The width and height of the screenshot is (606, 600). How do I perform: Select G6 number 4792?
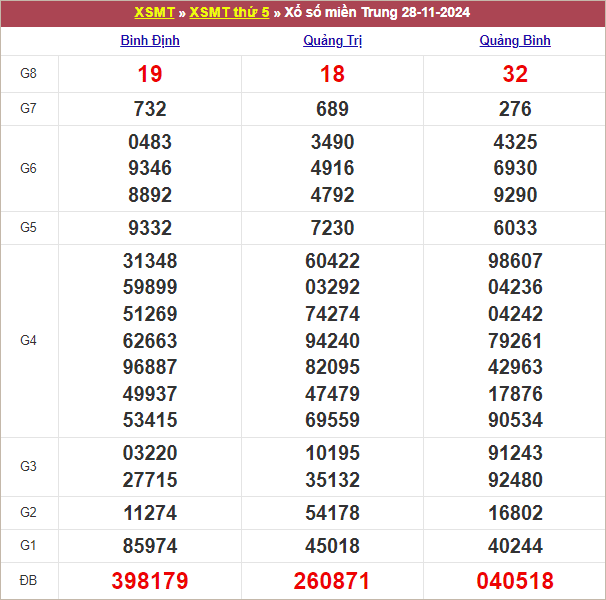[x=332, y=195]
